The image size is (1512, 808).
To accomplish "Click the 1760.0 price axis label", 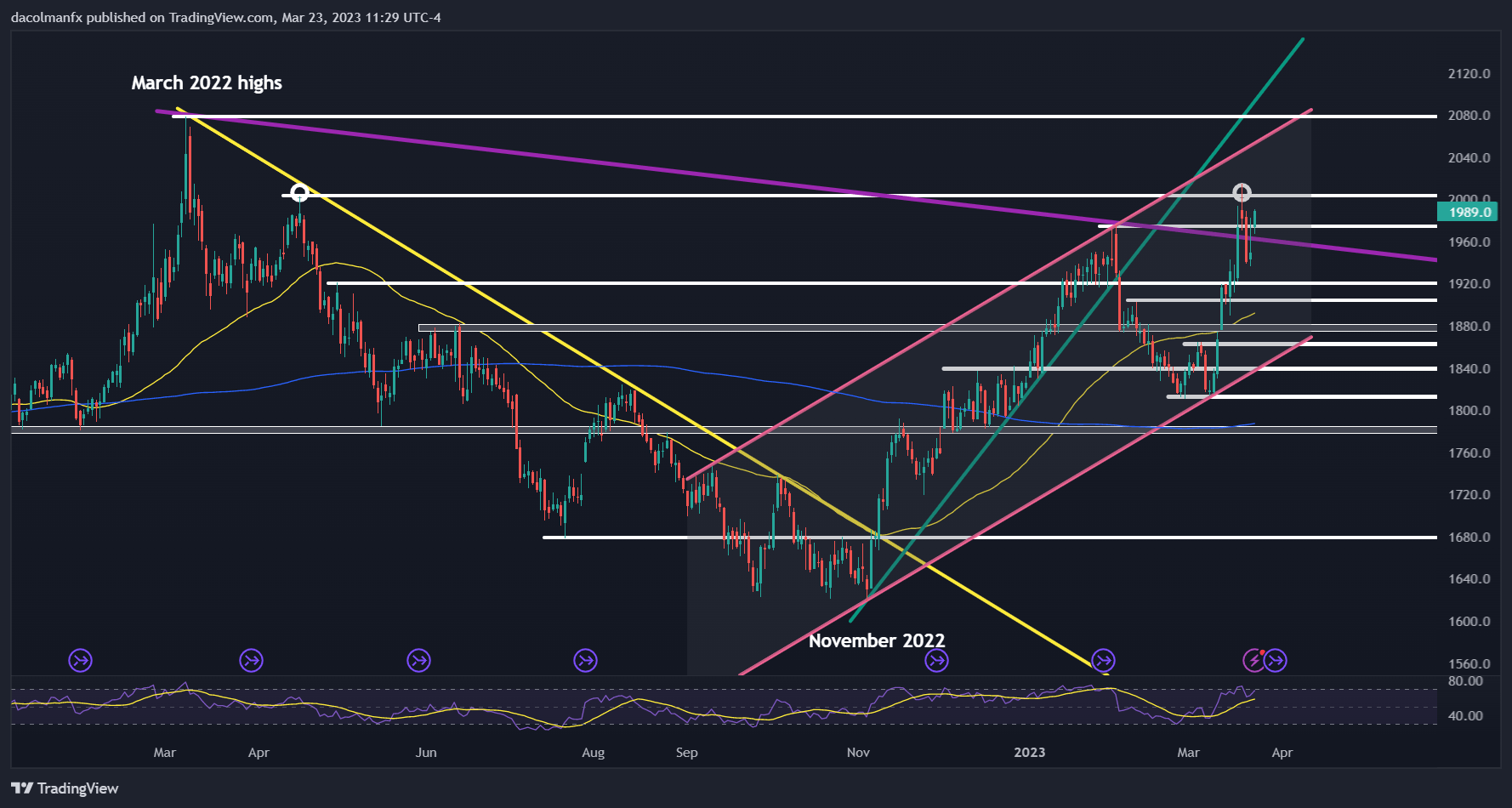I will click(x=1469, y=453).
